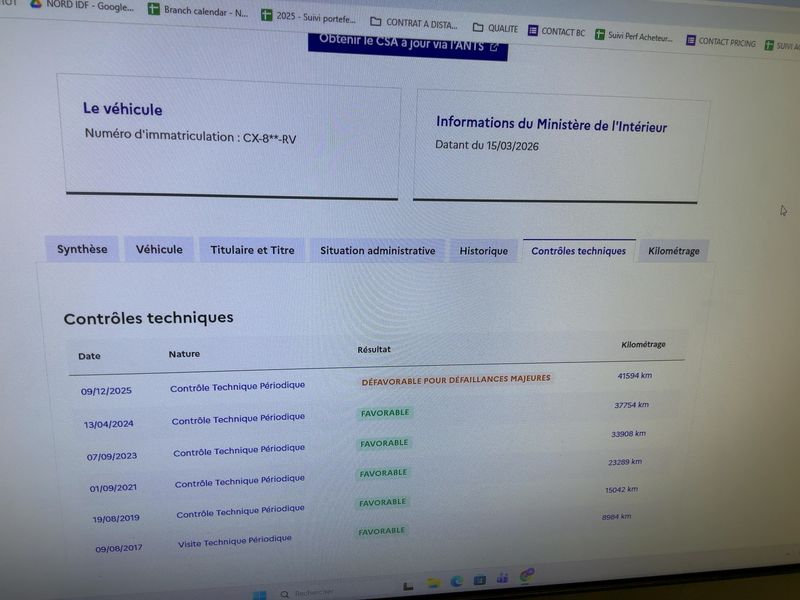Click the Informations du Ministère de l'Intérieur heading
800x600 pixels.
point(551,124)
